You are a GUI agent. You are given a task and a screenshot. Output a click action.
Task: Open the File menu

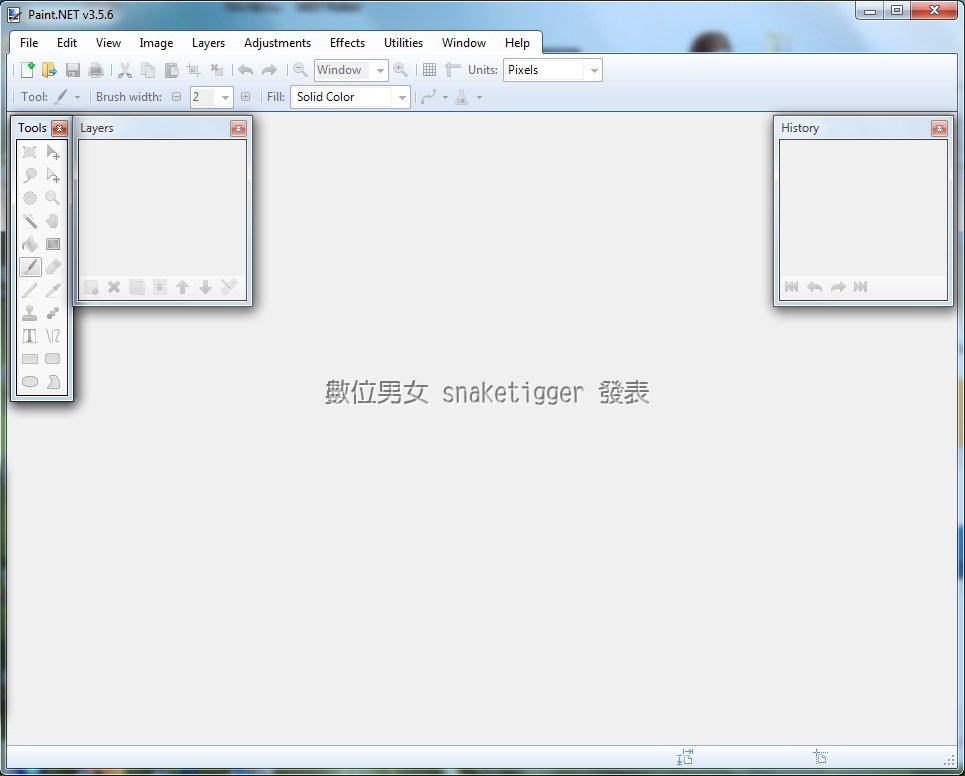(x=29, y=43)
